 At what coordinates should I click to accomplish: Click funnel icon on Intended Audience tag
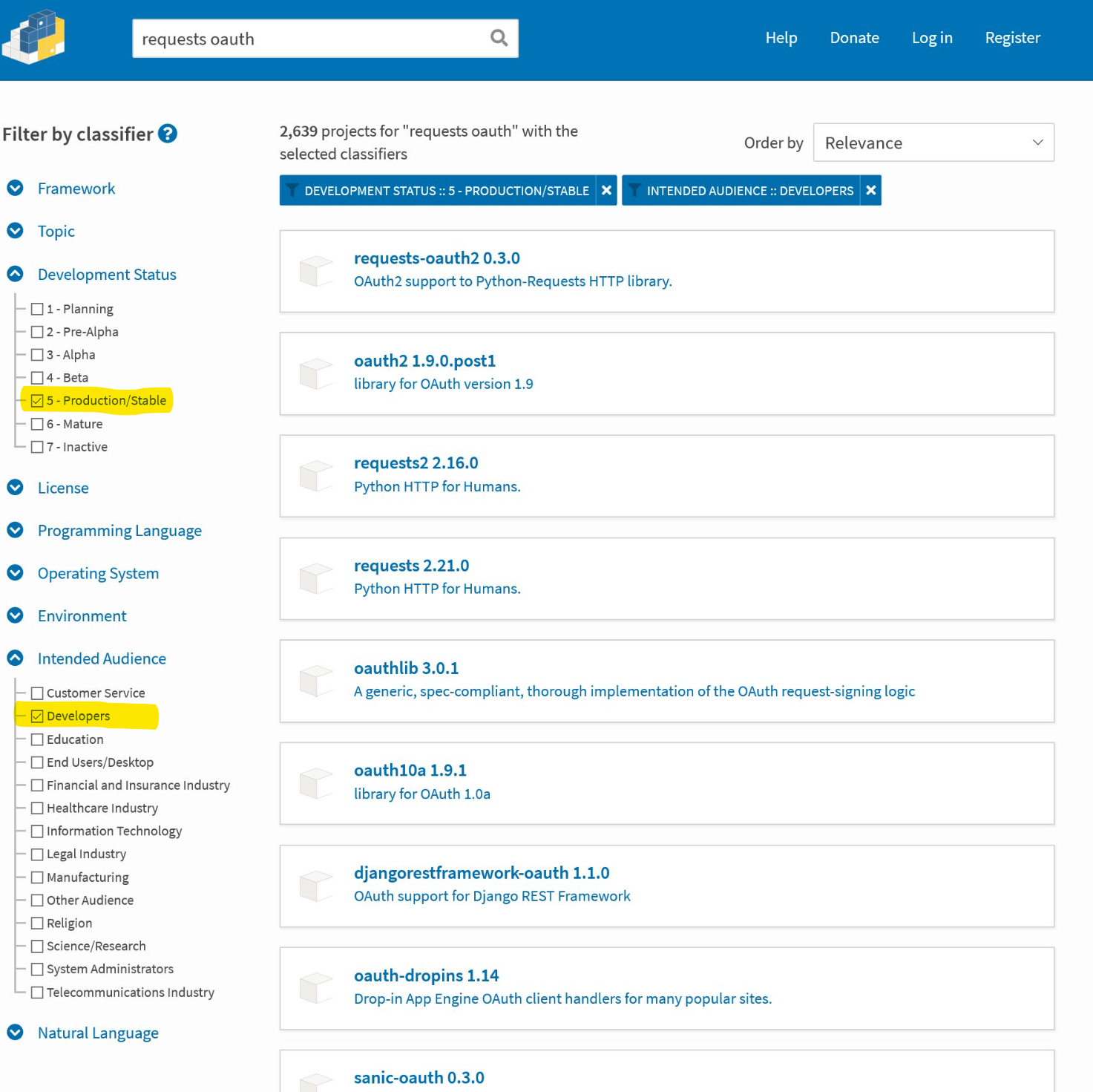[634, 191]
